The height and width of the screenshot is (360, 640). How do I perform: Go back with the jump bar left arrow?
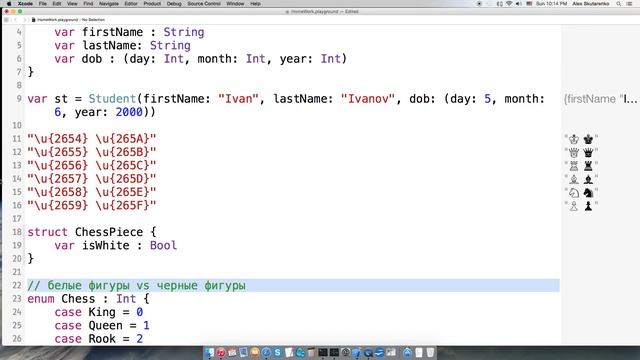point(16,20)
